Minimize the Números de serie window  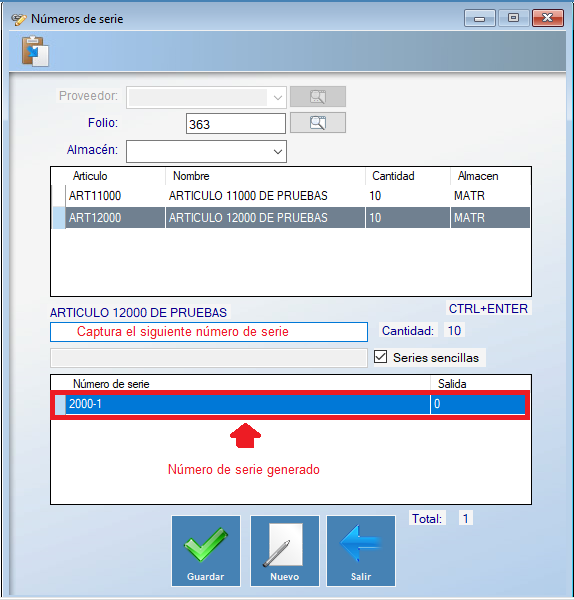coord(479,18)
